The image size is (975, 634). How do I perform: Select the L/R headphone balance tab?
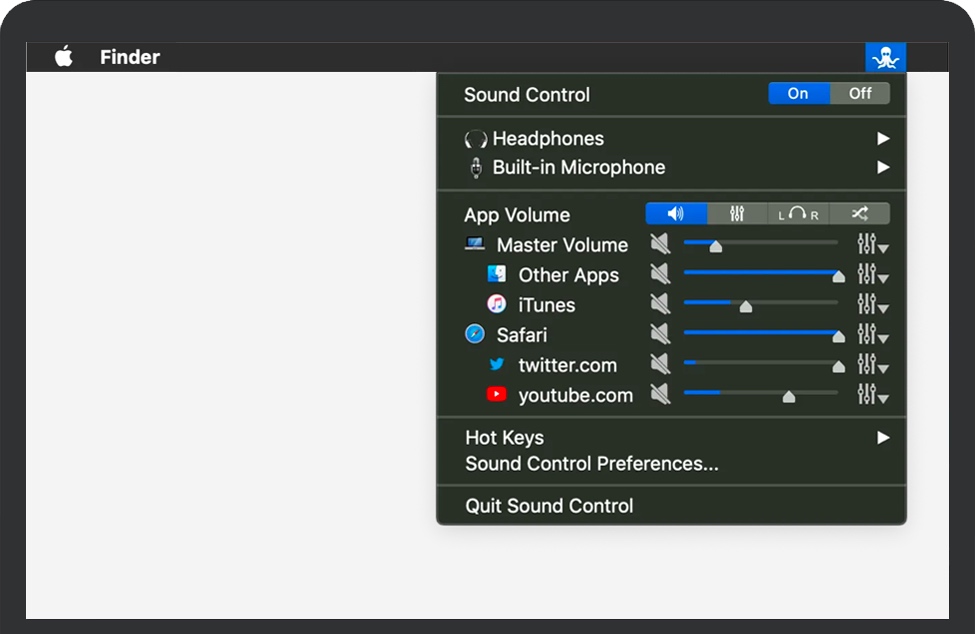[798, 212]
